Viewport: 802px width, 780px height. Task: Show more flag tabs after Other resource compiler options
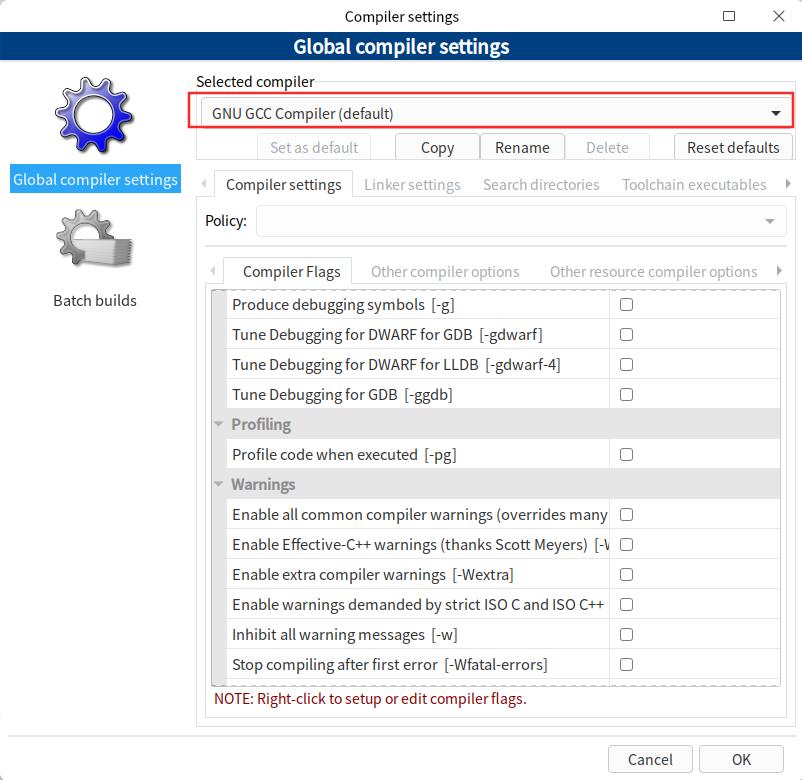click(x=779, y=271)
